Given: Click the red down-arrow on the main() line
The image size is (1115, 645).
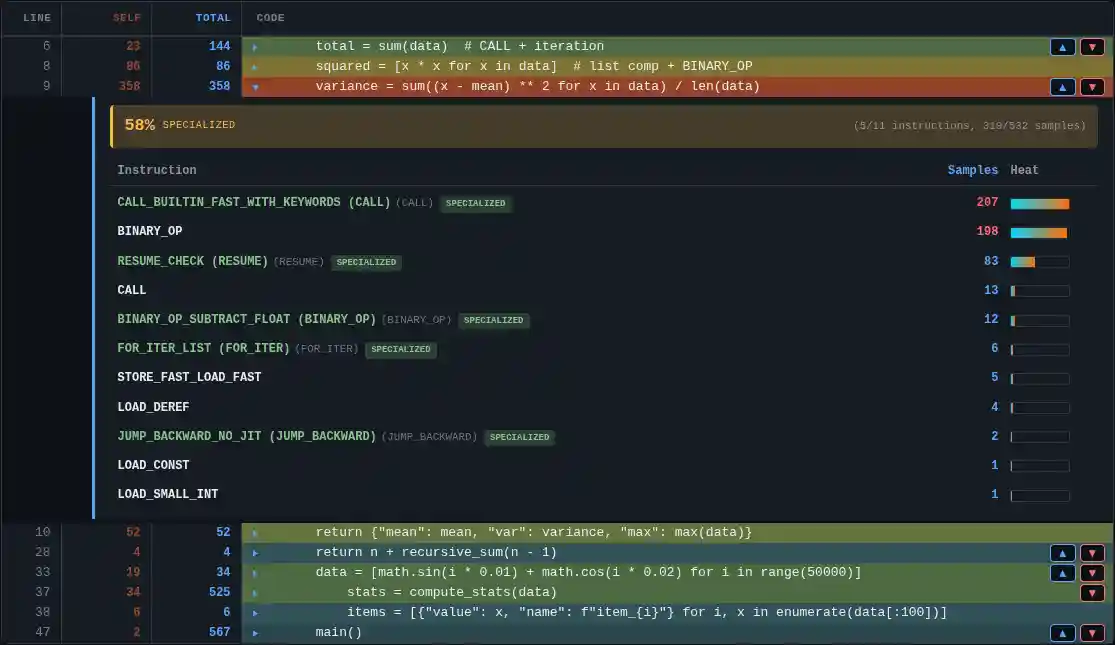Looking at the screenshot, I should pyautogui.click(x=1092, y=632).
